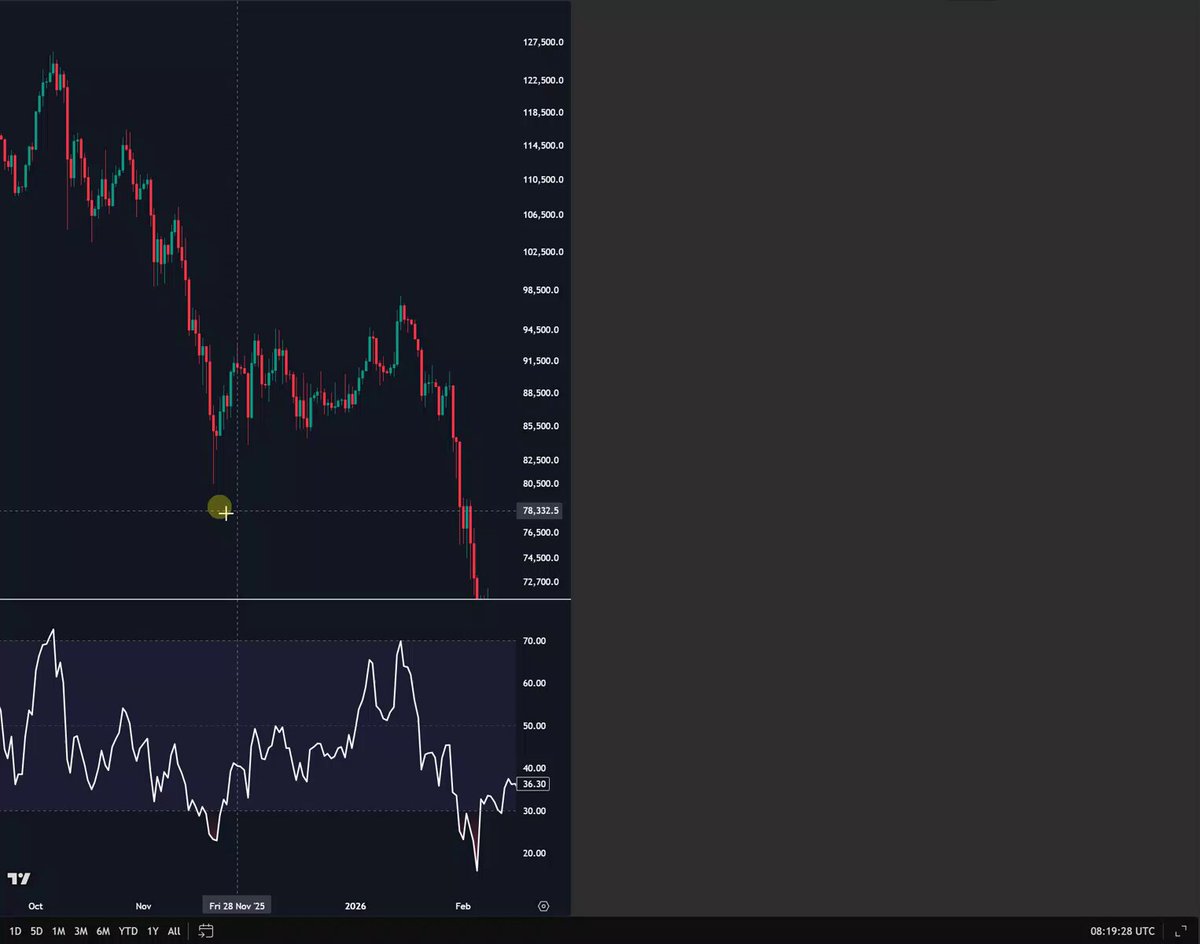
Task: Choose the 1Y range option
Action: point(153,931)
